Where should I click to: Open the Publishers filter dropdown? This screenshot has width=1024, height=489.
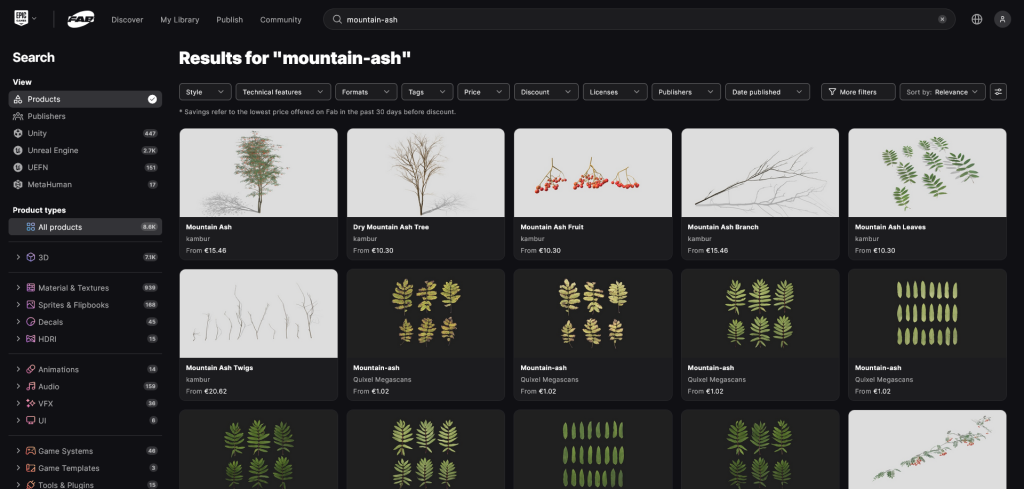686,92
